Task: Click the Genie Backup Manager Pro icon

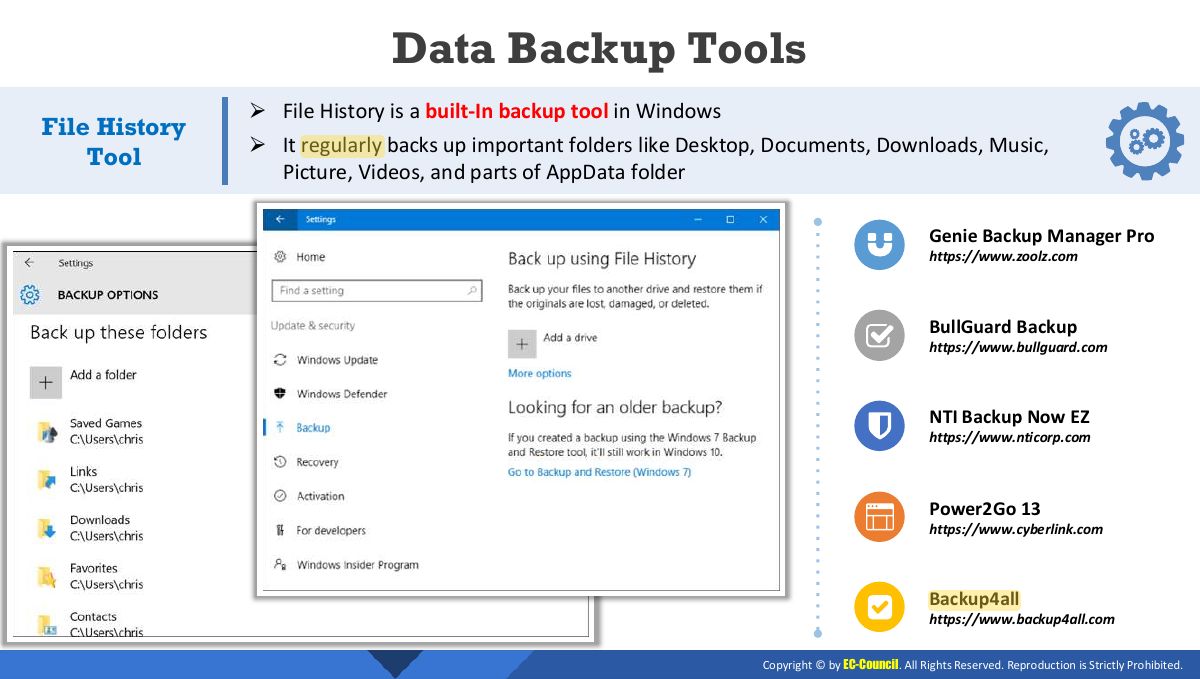Action: tap(879, 245)
